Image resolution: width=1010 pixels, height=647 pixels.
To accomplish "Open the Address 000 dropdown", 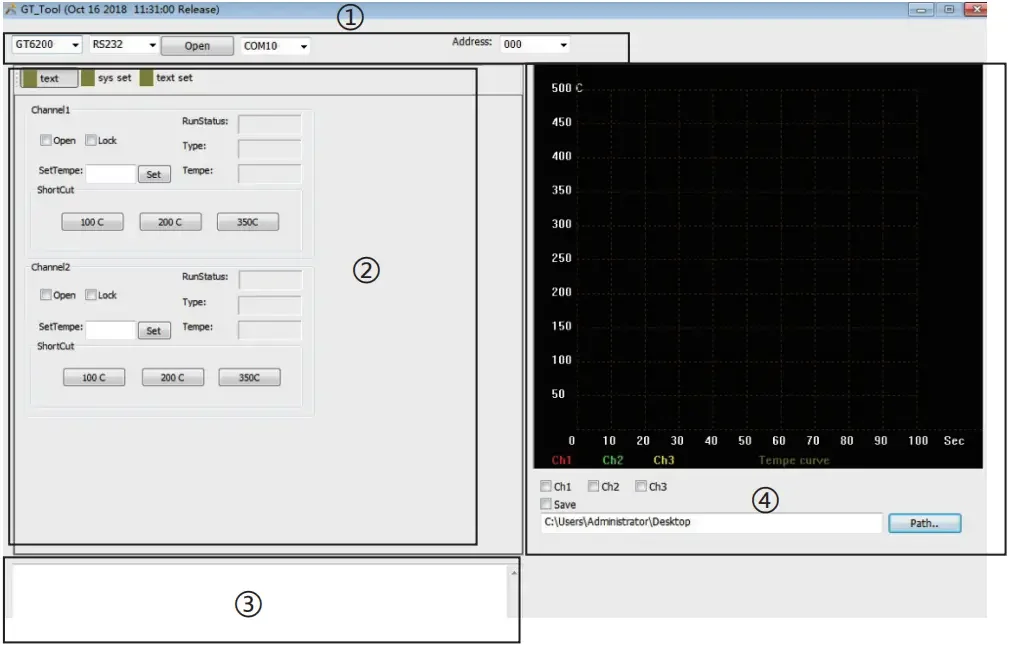I will coord(535,44).
